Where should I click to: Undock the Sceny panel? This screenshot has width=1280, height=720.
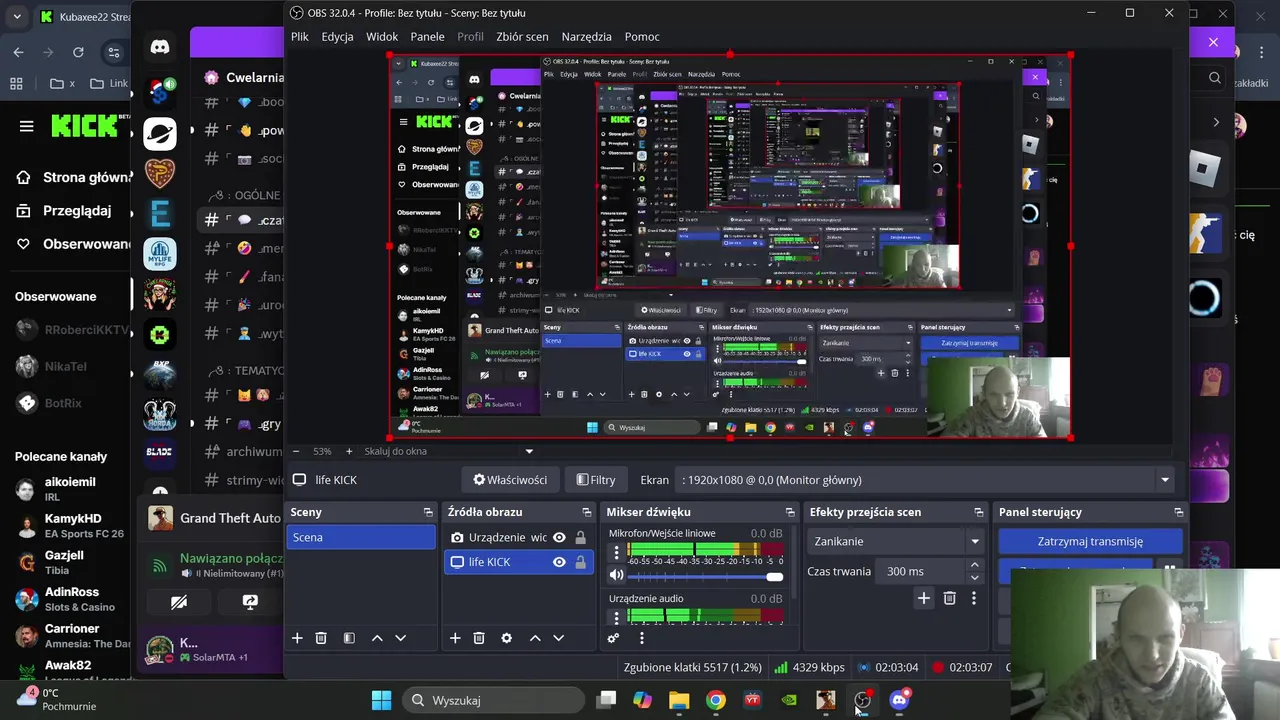pyautogui.click(x=428, y=512)
